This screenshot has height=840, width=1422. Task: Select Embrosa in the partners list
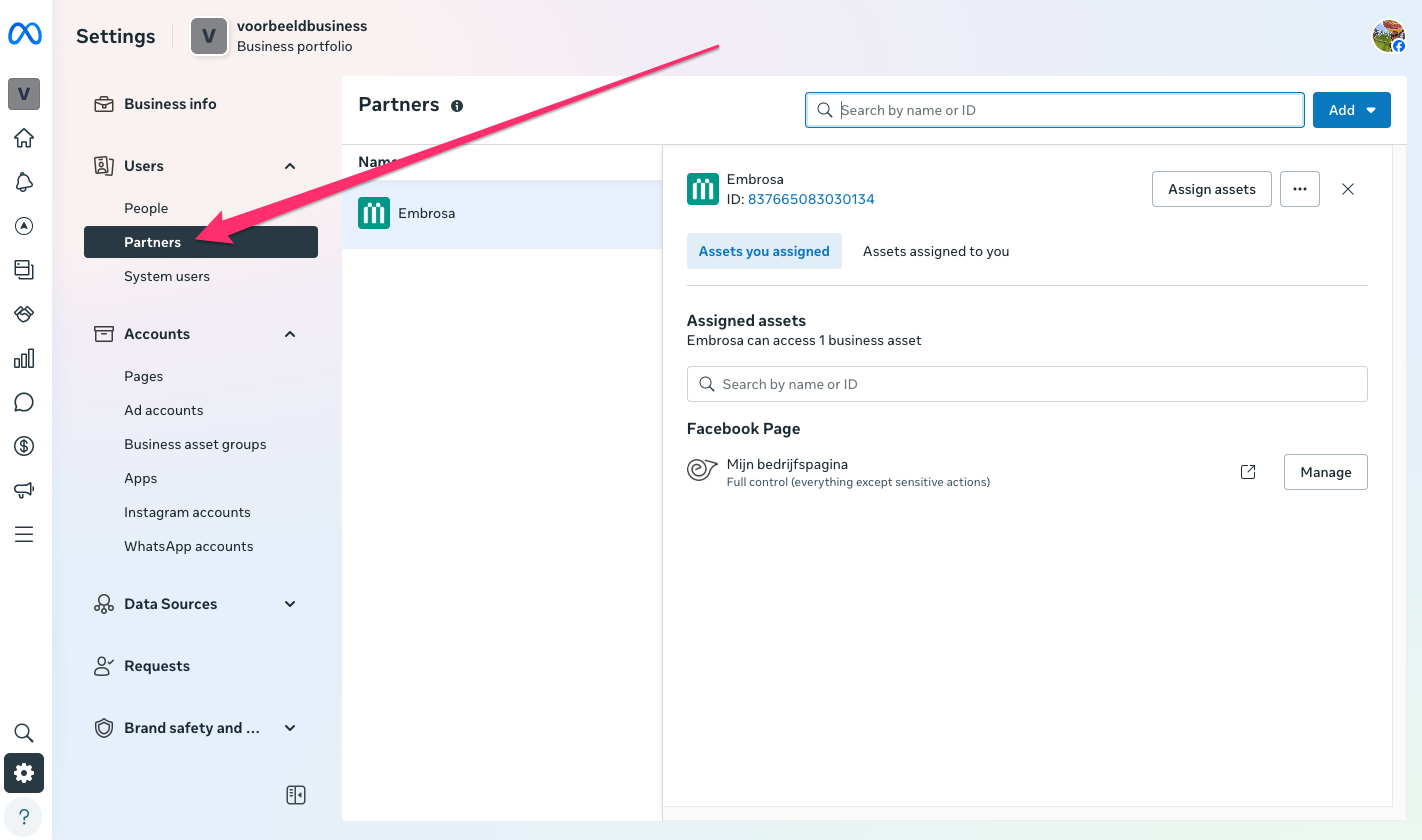502,213
